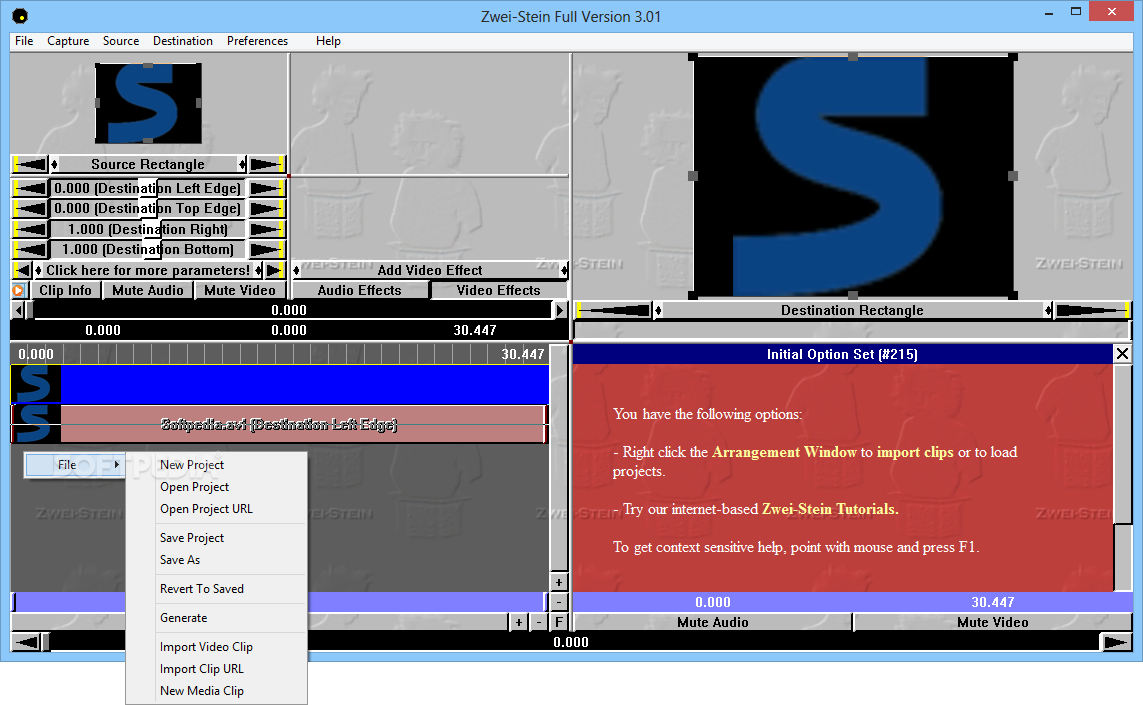Viewport: 1143px width, 705px height.
Task: Open the File menu in menu bar
Action: (24, 41)
